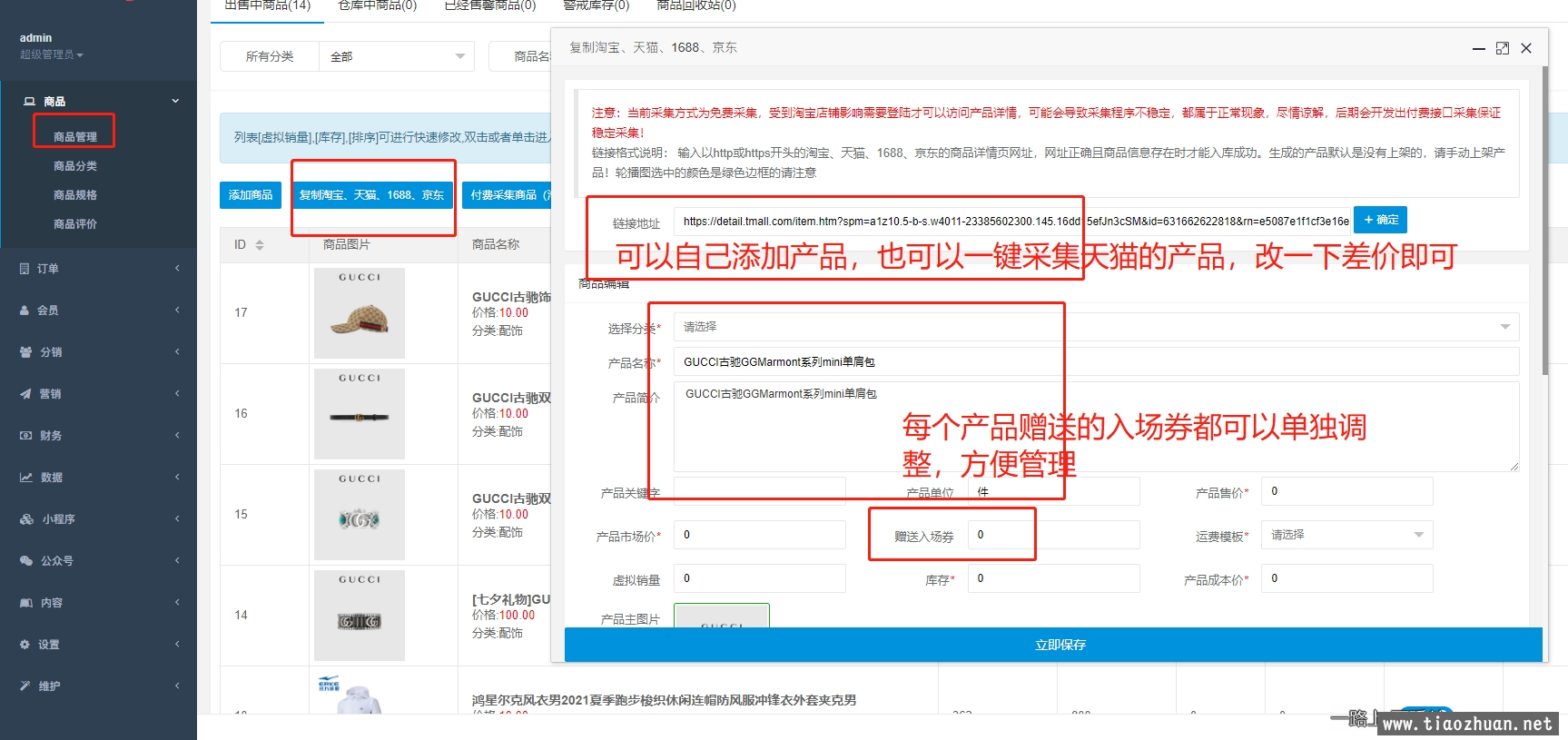This screenshot has width=1568, height=740.
Task: Click the dialog vertical scrollbar
Action: 1545,221
